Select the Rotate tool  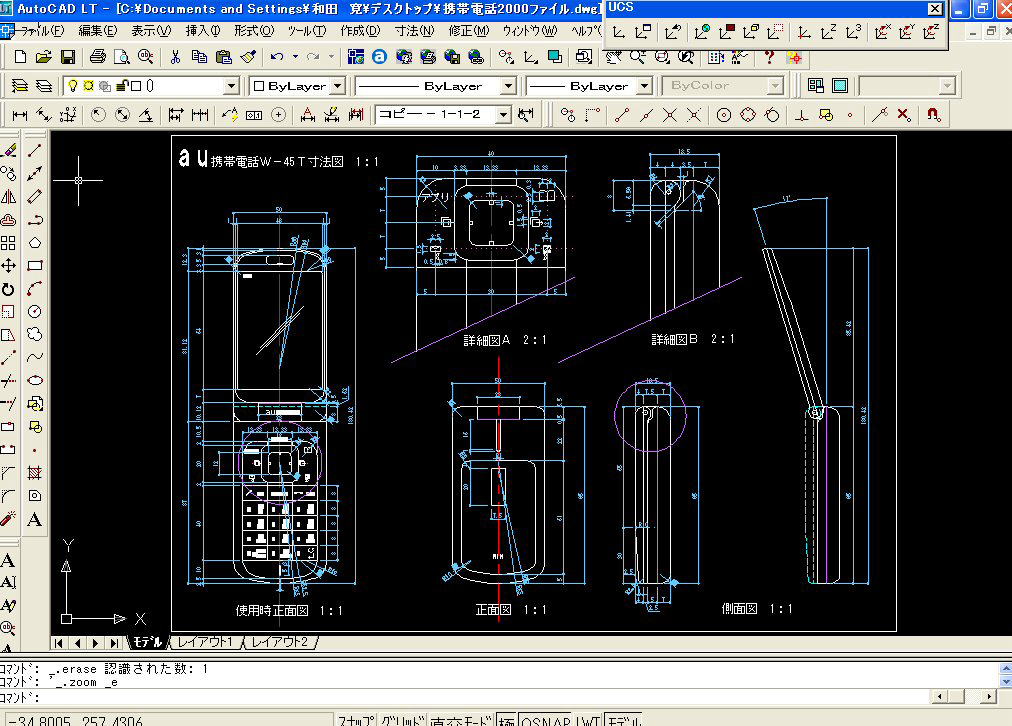[x=8, y=289]
